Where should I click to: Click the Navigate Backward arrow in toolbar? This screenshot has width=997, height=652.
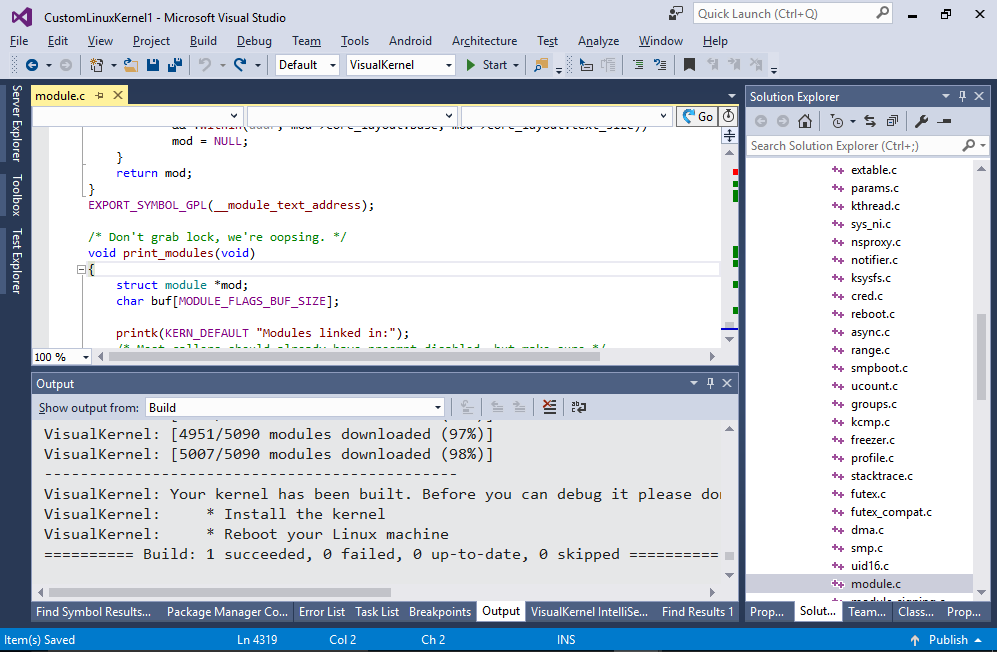(x=31, y=65)
